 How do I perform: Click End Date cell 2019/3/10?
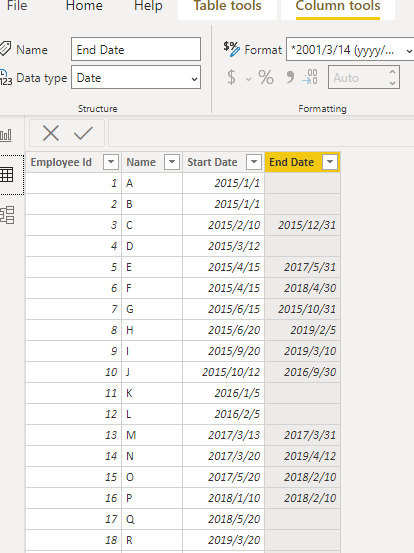(x=303, y=351)
